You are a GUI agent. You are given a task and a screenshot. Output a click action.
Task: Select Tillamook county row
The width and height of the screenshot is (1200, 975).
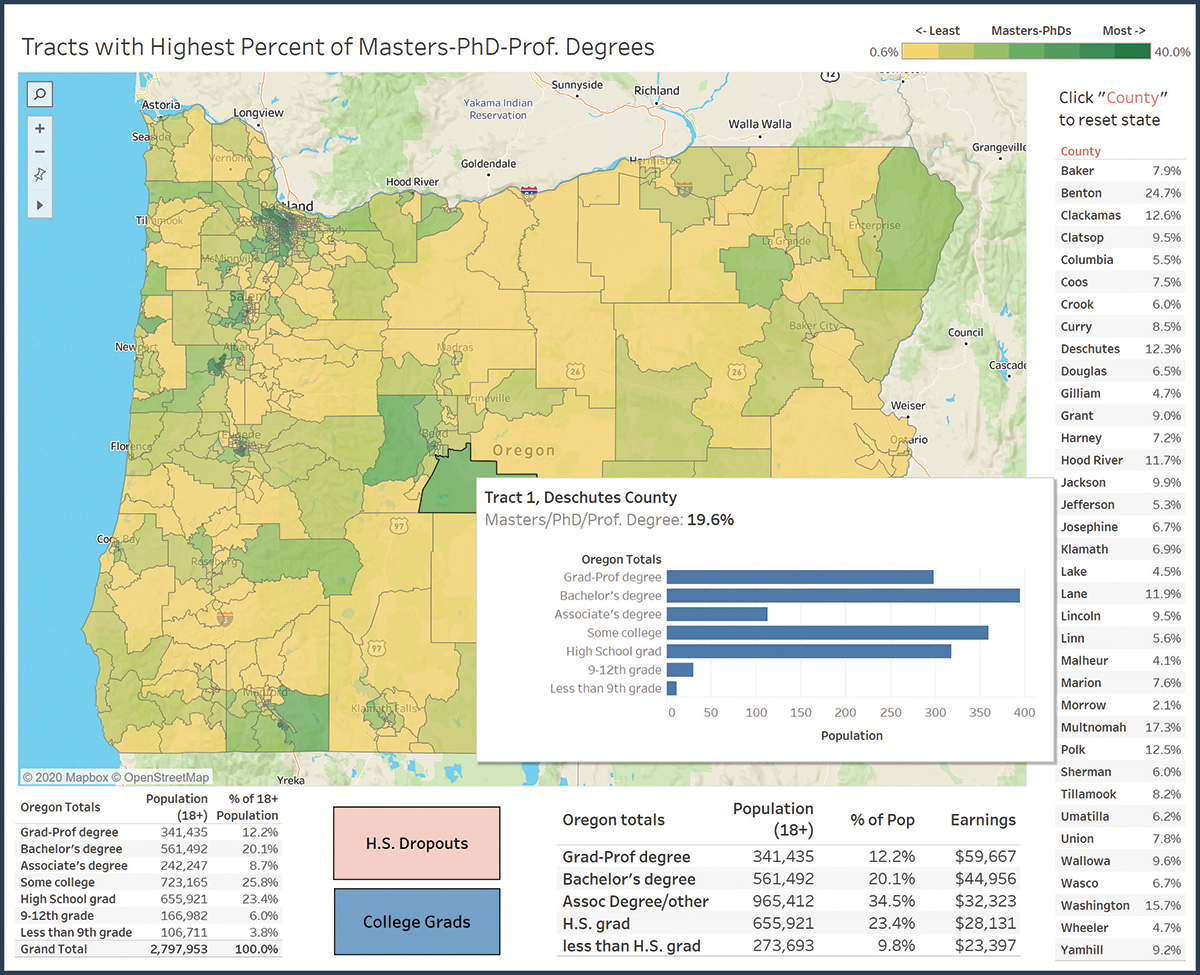point(1121,794)
